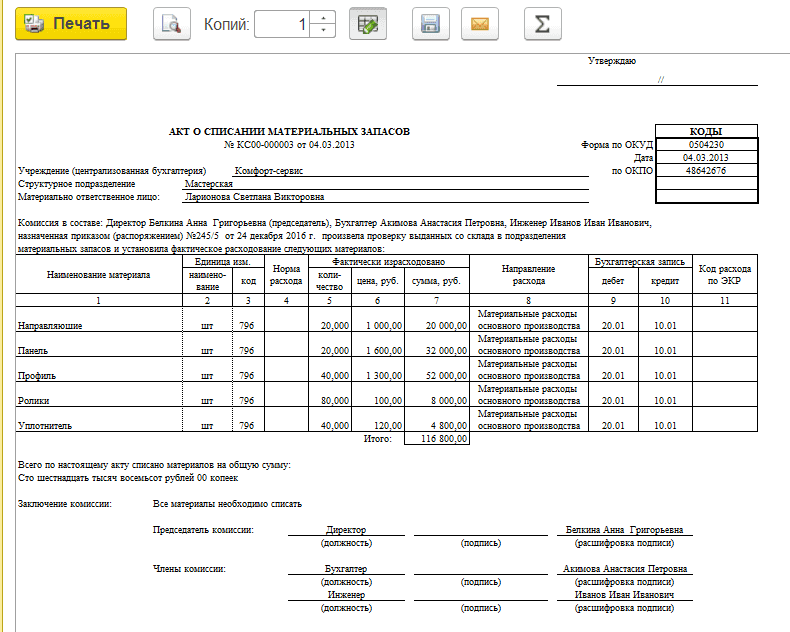790x632 pixels.
Task: Click the Копий copies input field
Action: click(x=282, y=24)
